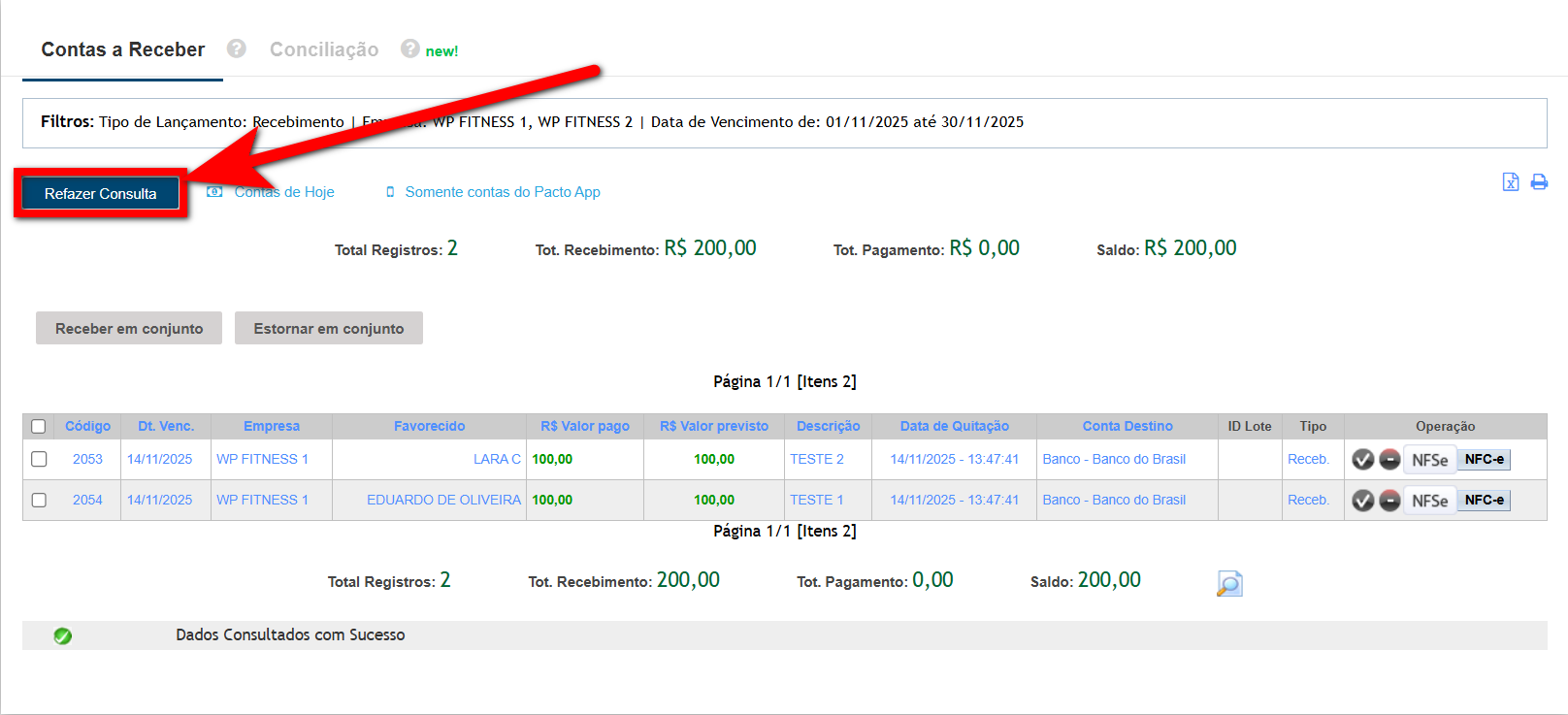The width and height of the screenshot is (1568, 715).
Task: Select the Contas a Receber tab
Action: coord(123,49)
